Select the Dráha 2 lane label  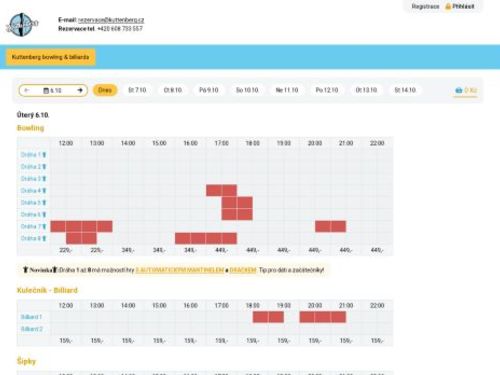pyautogui.click(x=30, y=167)
